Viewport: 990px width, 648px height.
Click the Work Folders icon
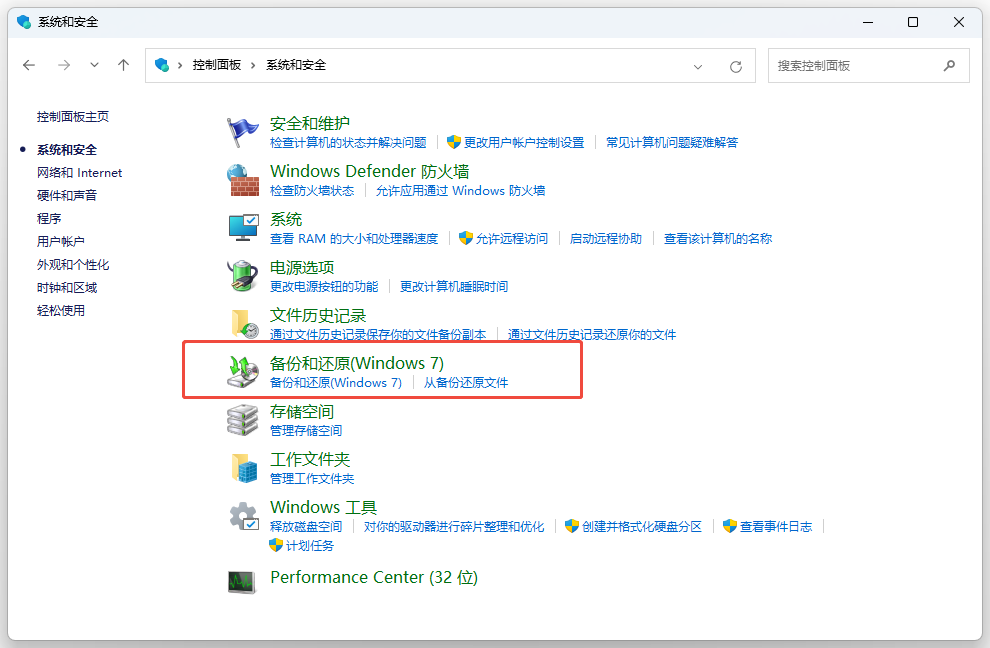coord(244,468)
